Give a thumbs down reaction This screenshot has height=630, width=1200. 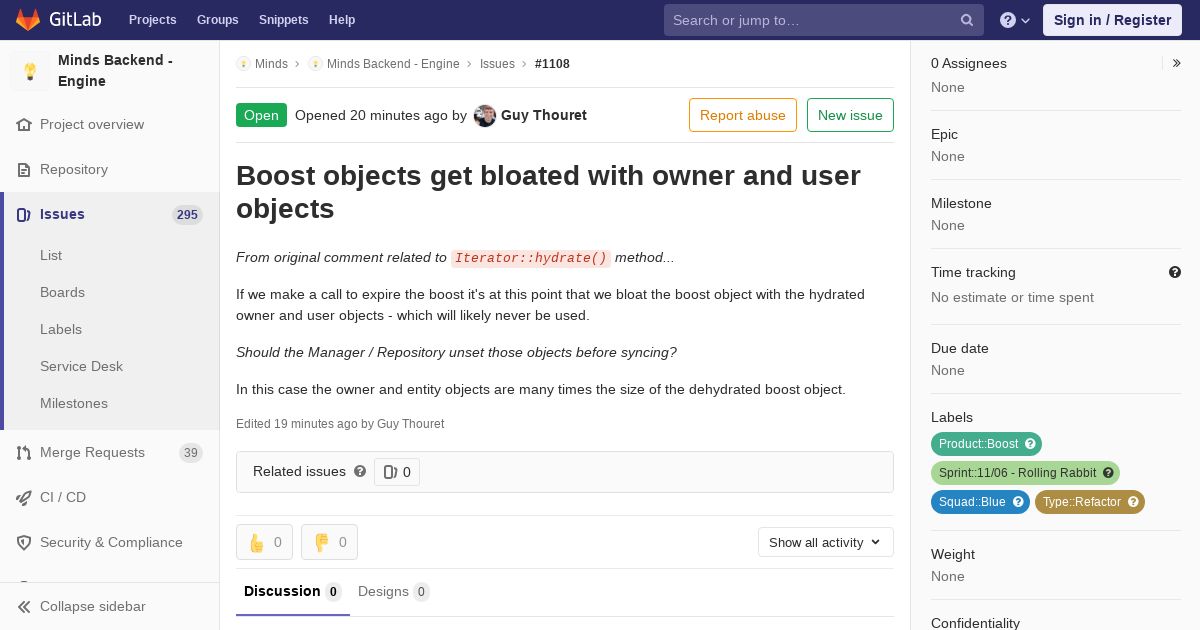pyautogui.click(x=329, y=542)
